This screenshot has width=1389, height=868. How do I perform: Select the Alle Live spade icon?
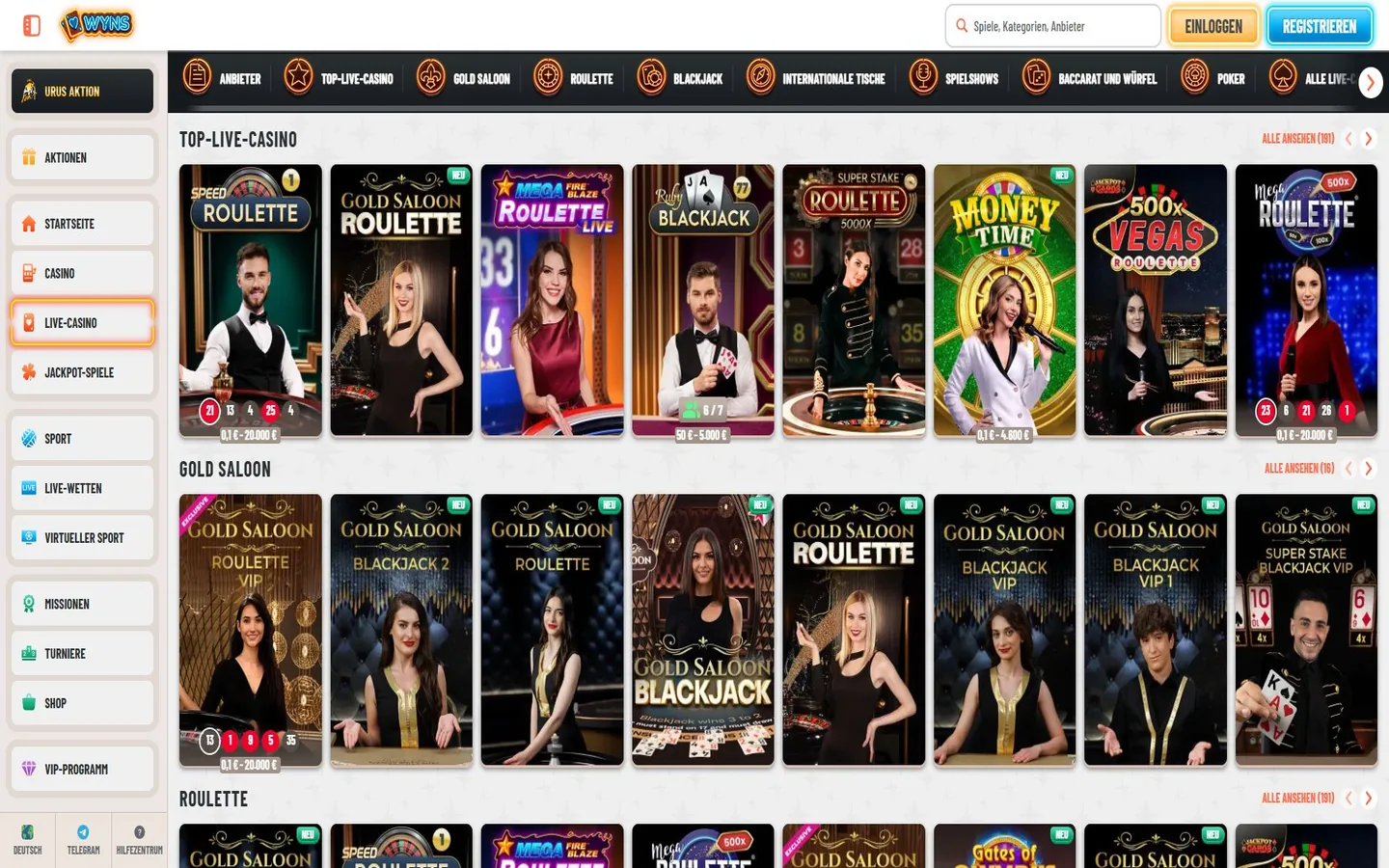click(1283, 75)
